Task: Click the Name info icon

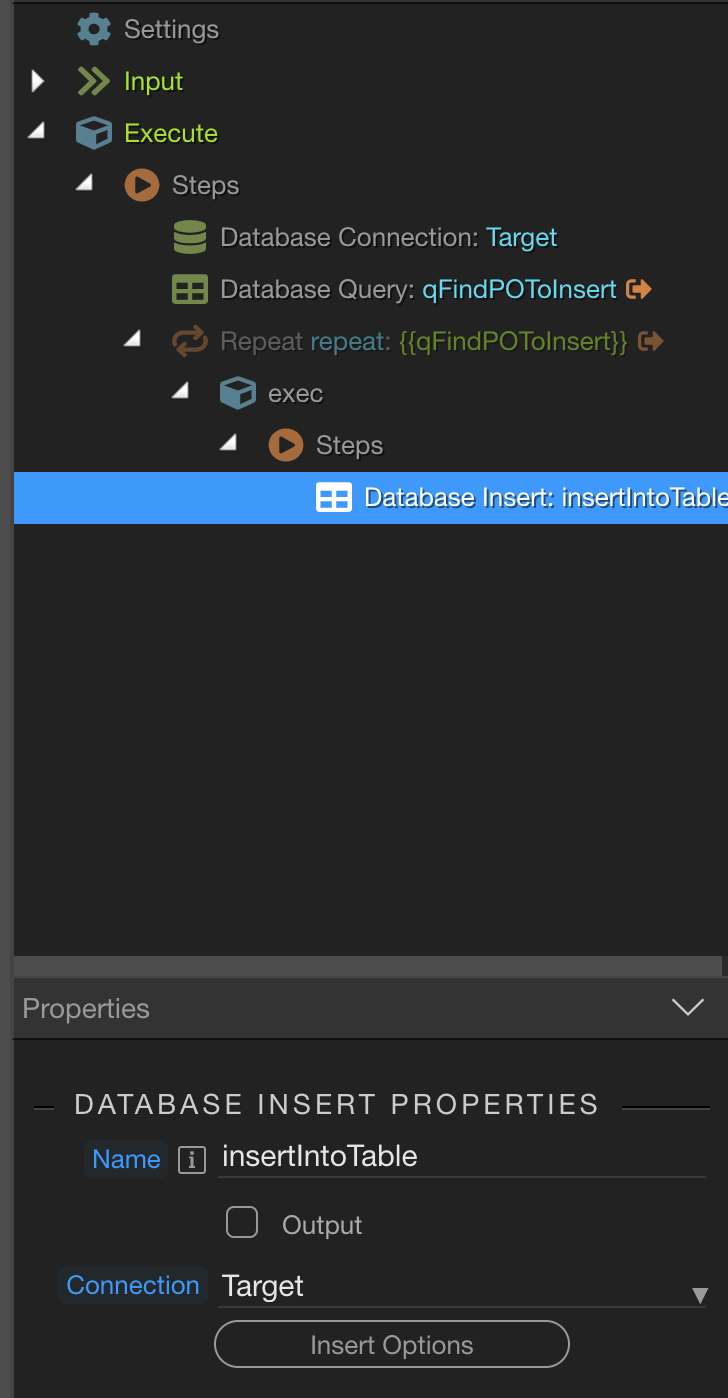Action: (192, 1160)
